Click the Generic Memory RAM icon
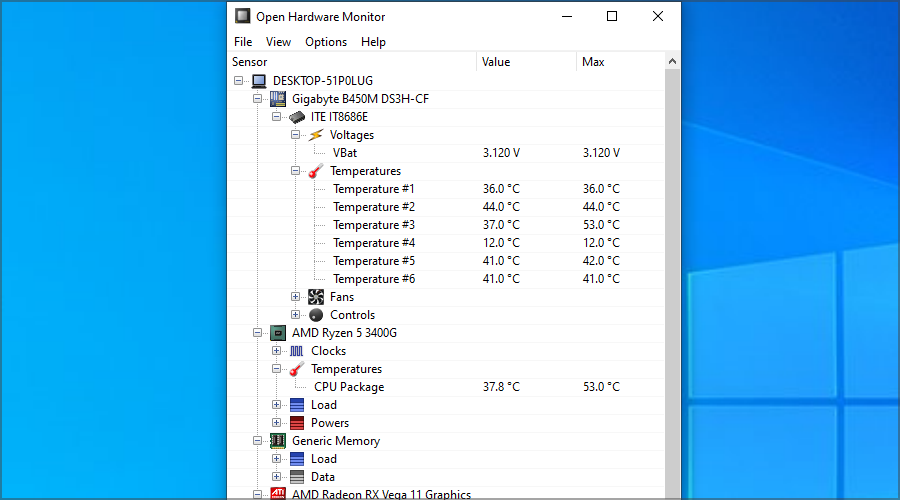 point(278,441)
